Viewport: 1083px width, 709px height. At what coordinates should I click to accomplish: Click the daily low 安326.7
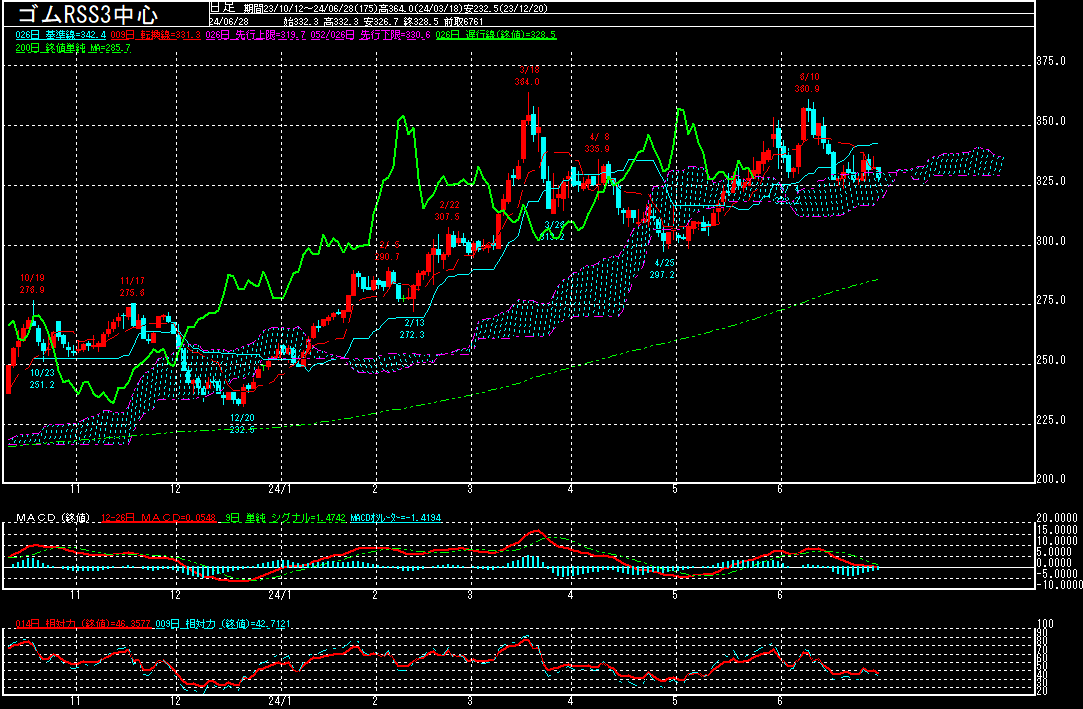(x=383, y=21)
